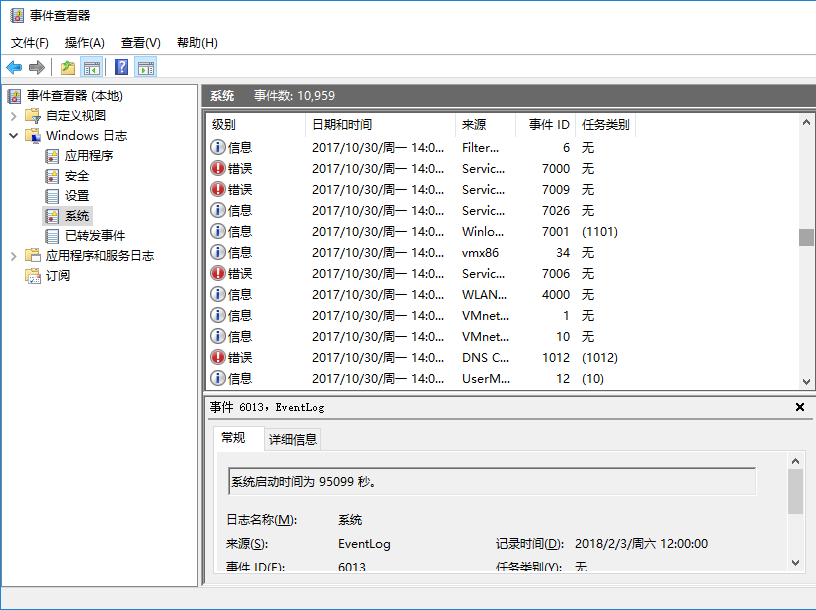816x610 pixels.
Task: Click the 订阅 folder icon
Action: [33, 276]
